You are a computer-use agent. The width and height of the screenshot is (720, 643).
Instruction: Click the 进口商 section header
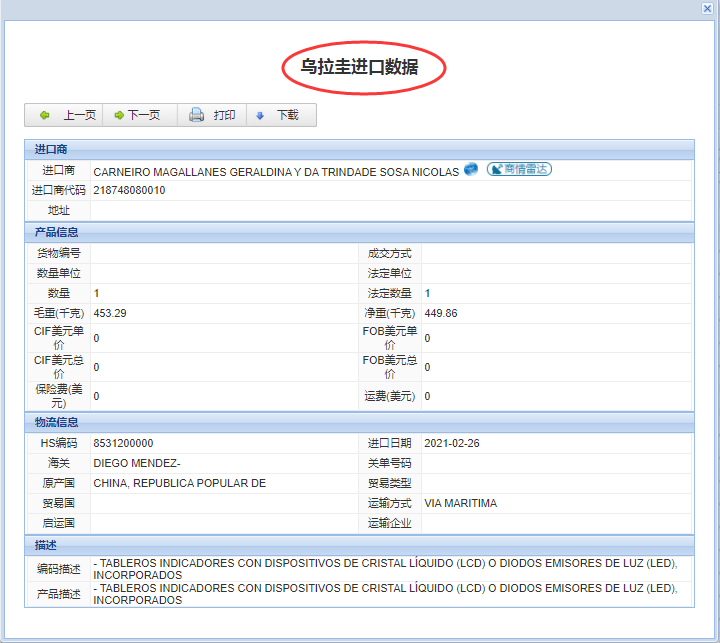51,150
